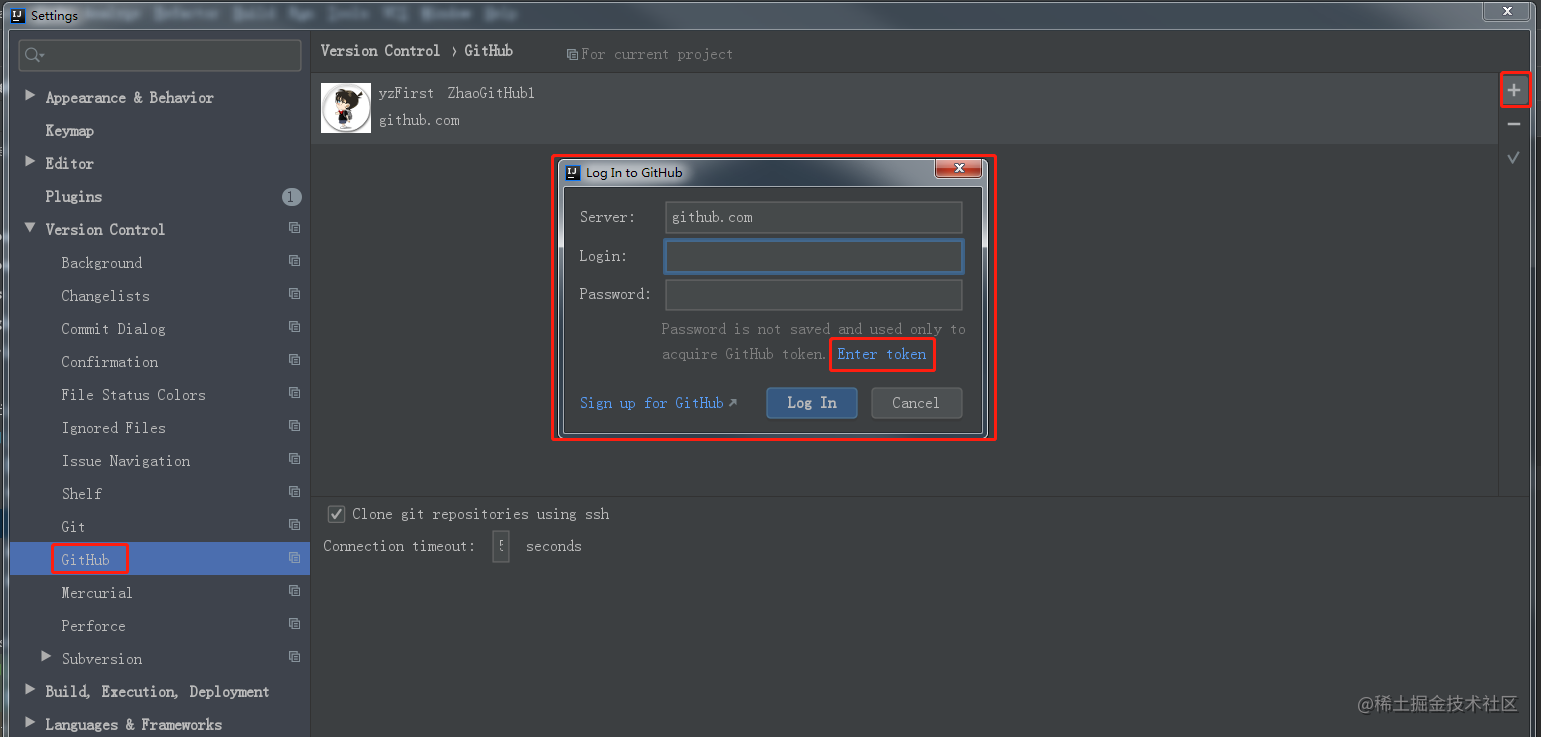Close the Log In to GitHub dialog
This screenshot has height=737, width=1541.
(958, 169)
